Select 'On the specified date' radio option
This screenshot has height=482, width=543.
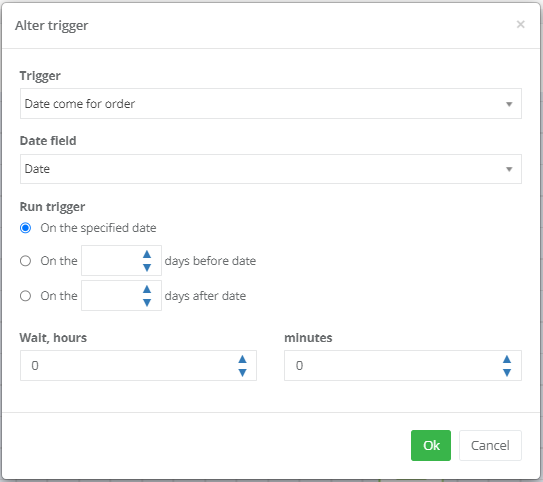click(x=25, y=228)
